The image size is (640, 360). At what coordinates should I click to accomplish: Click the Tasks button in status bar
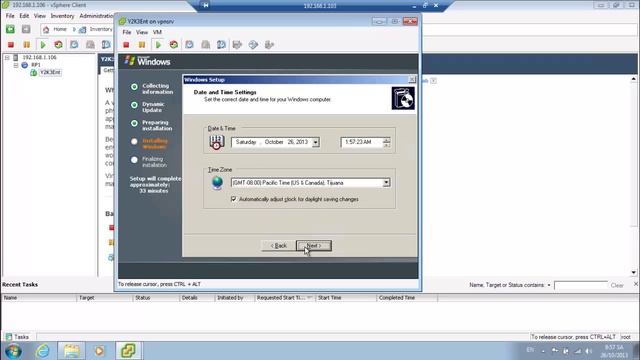(18, 337)
